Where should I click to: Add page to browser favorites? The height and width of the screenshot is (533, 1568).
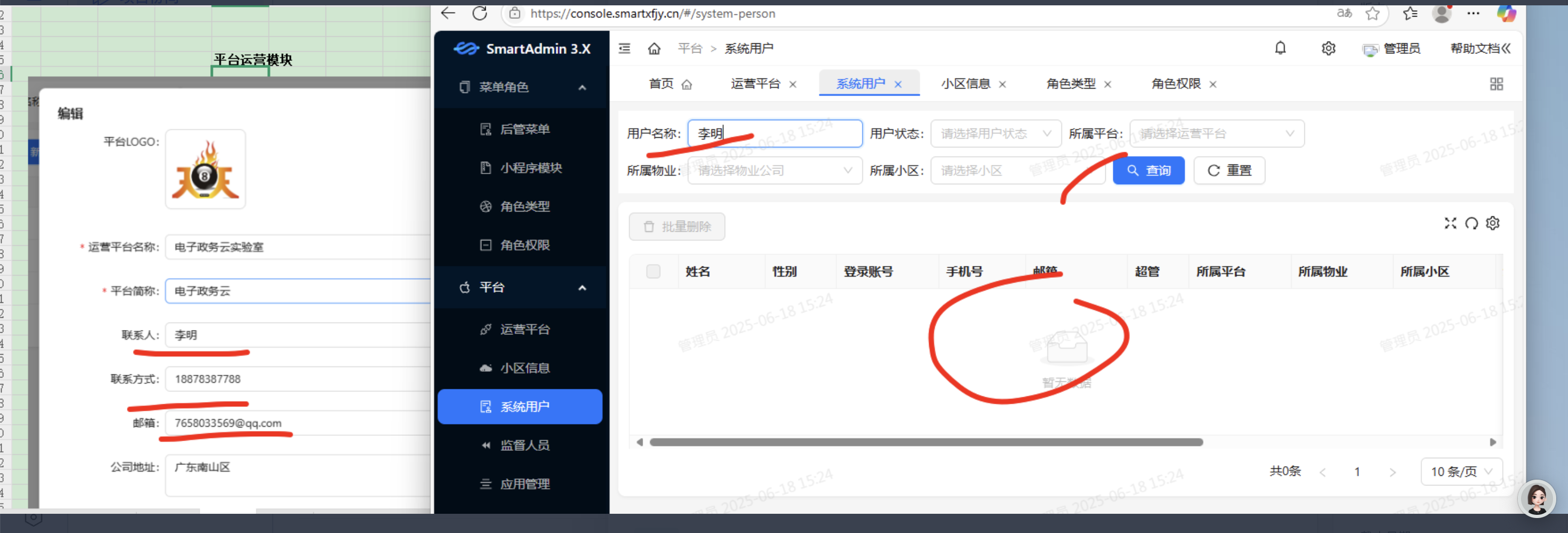point(1373,13)
